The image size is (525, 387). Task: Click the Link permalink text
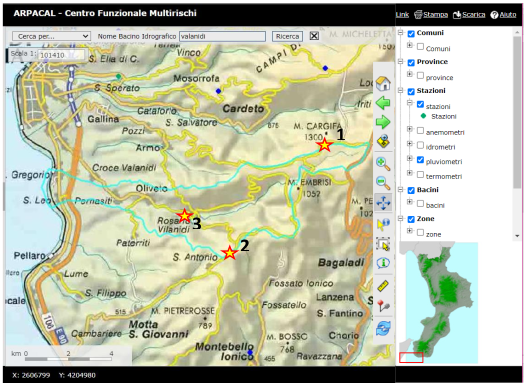pos(402,15)
